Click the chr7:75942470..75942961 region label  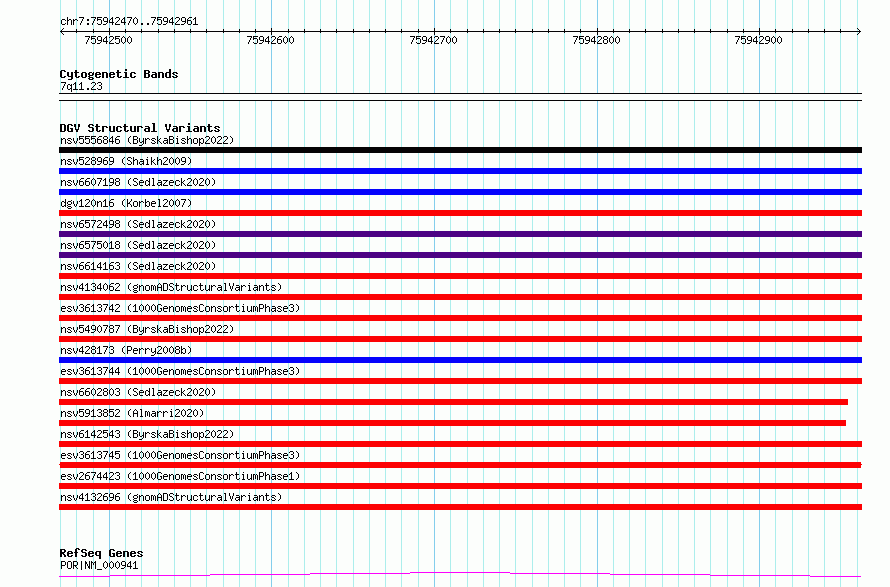pos(129,22)
